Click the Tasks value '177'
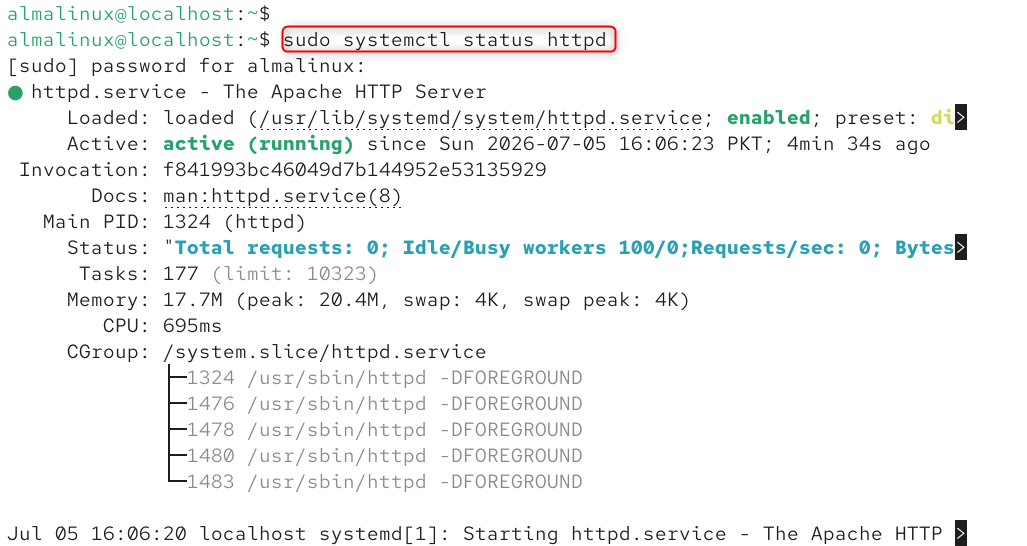This screenshot has height=546, width=1027. click(181, 274)
